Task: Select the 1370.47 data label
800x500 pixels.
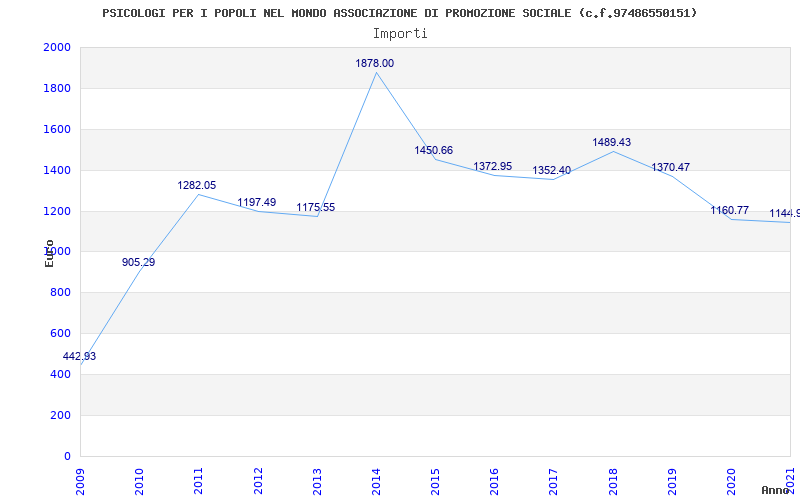Action: (x=670, y=167)
